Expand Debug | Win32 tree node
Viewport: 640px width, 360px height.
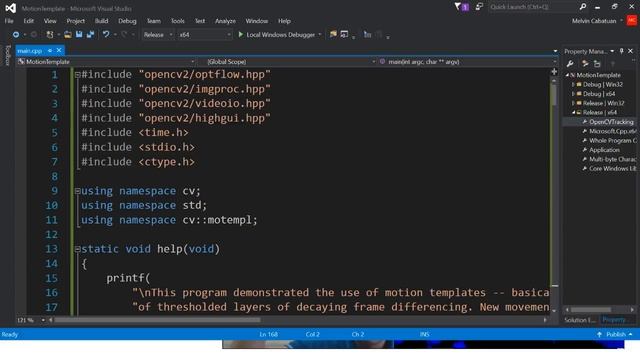tap(573, 84)
